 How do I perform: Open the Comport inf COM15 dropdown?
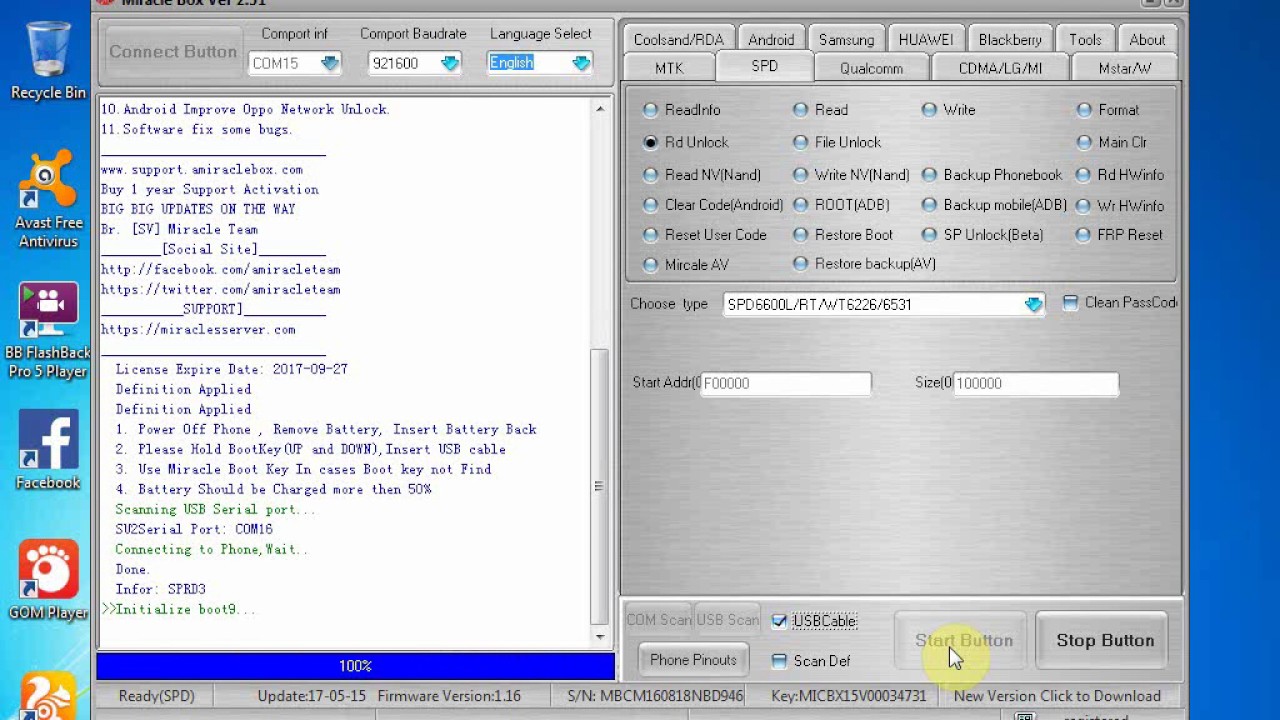point(328,63)
